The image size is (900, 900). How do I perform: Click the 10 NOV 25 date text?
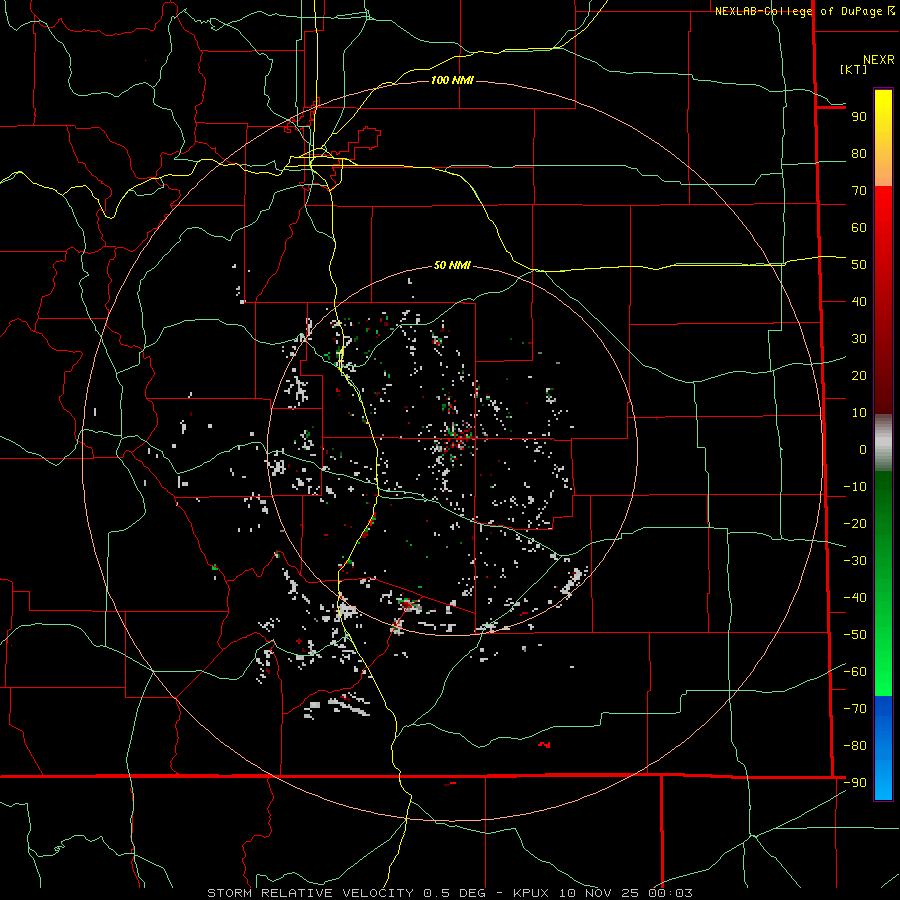598,893
